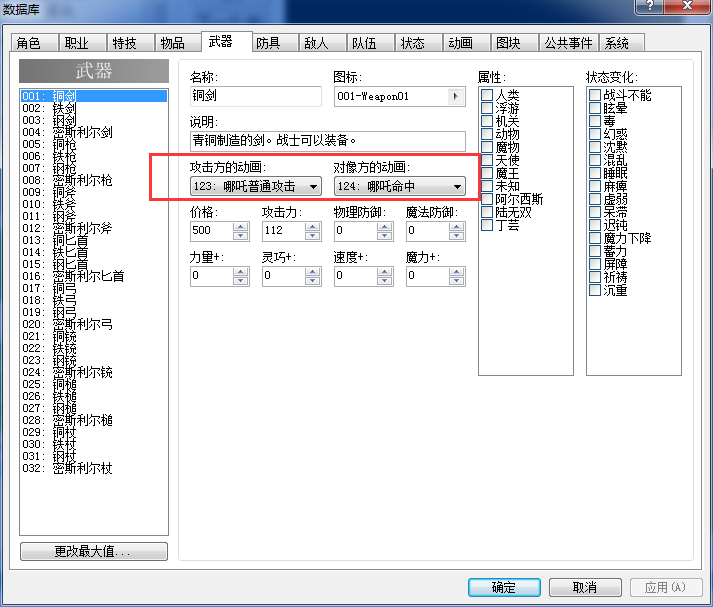
Task: Check the 战斗不能 state checkbox
Action: tap(595, 95)
